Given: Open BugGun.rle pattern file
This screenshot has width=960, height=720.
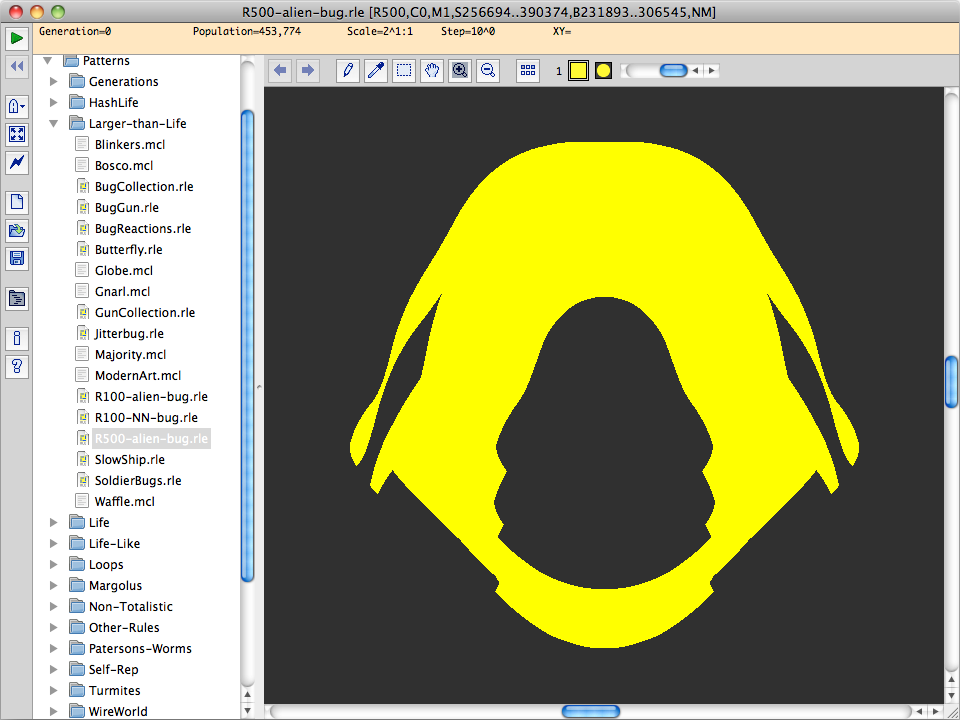Looking at the screenshot, I should (x=126, y=208).
